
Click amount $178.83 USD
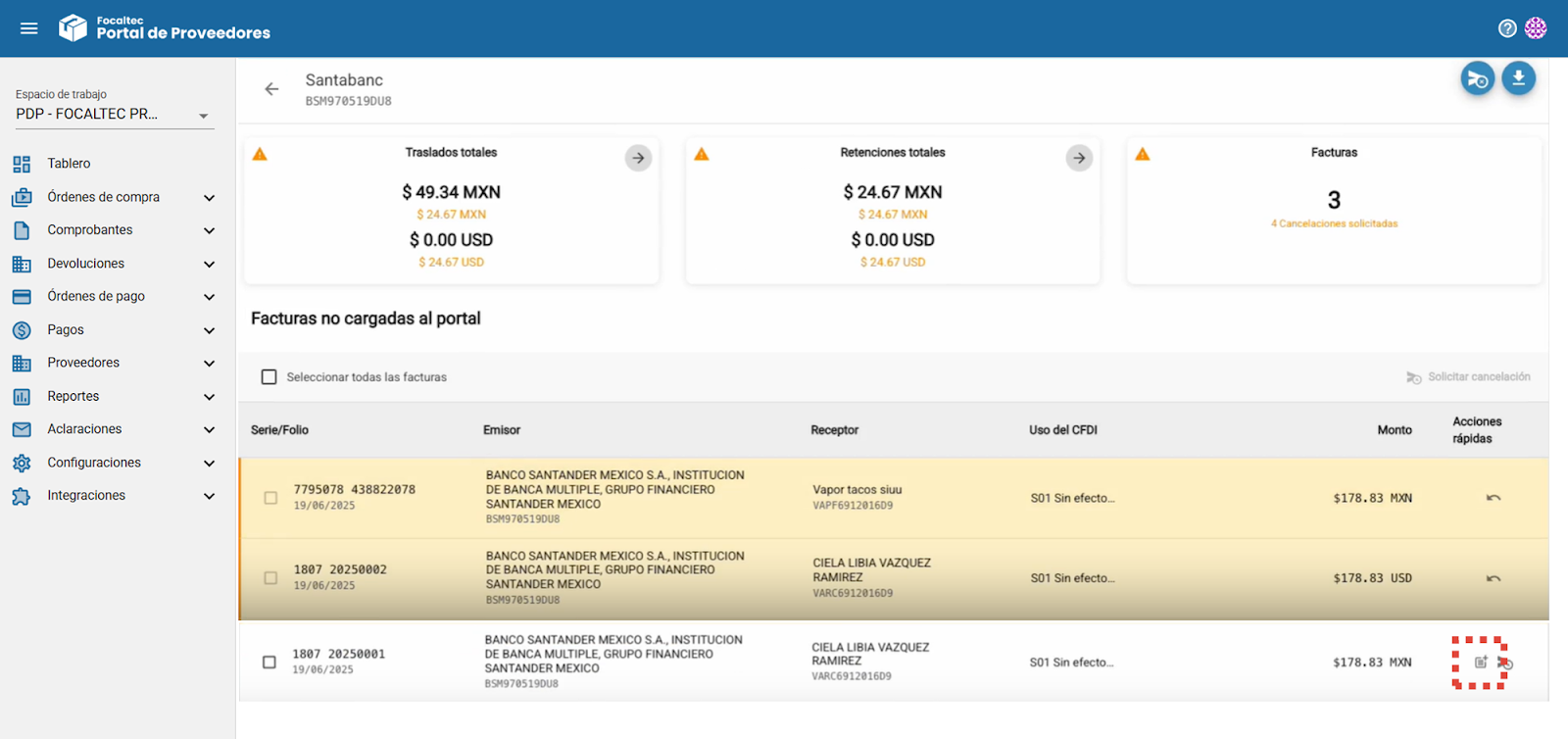[x=1372, y=578]
